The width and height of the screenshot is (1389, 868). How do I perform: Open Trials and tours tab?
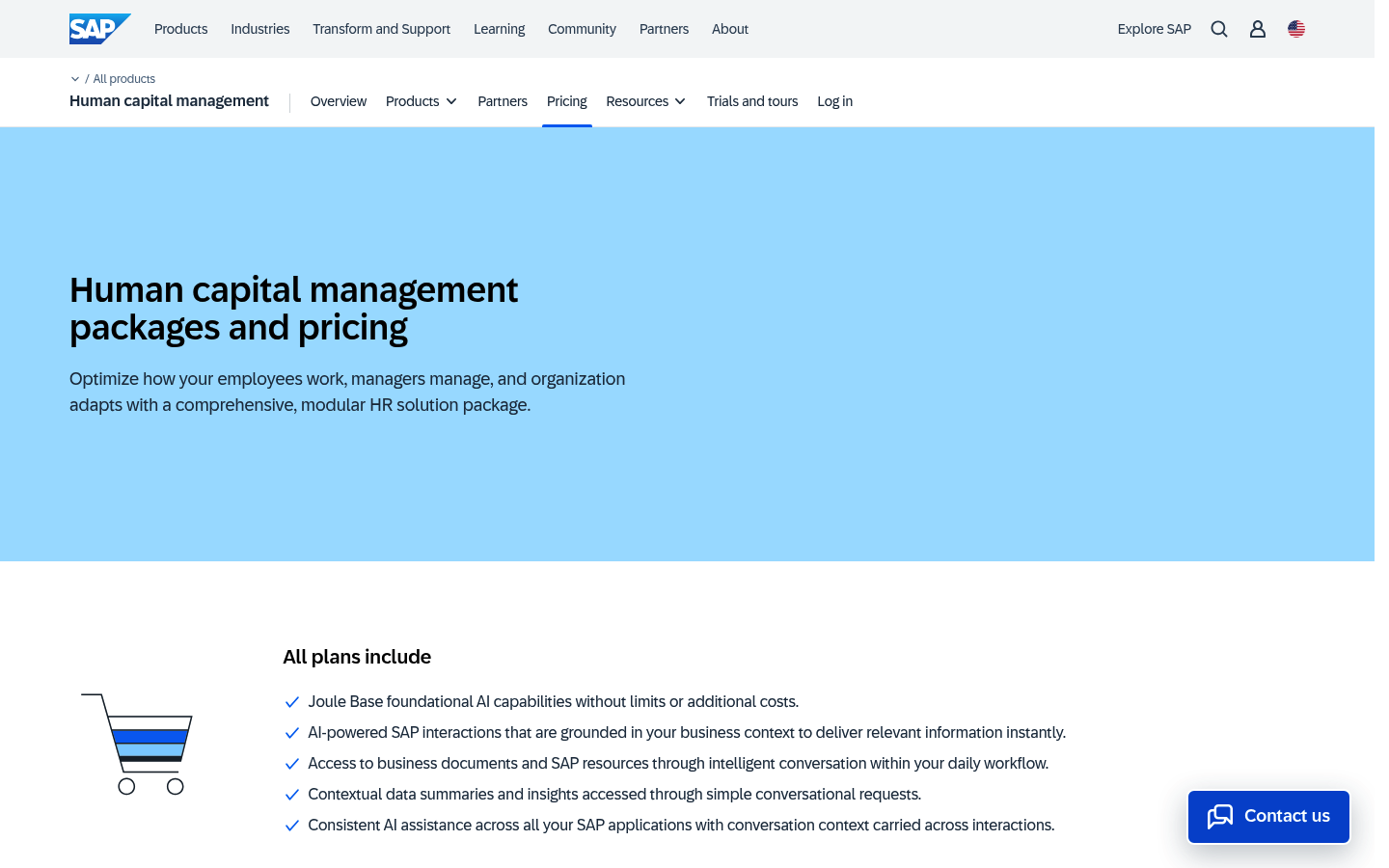[x=752, y=101]
